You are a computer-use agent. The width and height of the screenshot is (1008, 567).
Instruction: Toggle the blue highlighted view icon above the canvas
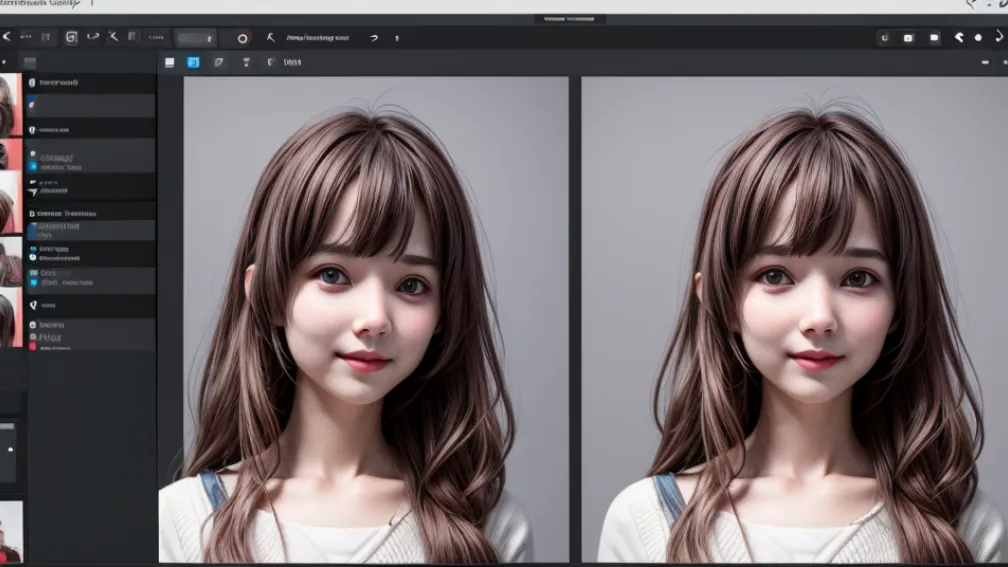tap(193, 62)
